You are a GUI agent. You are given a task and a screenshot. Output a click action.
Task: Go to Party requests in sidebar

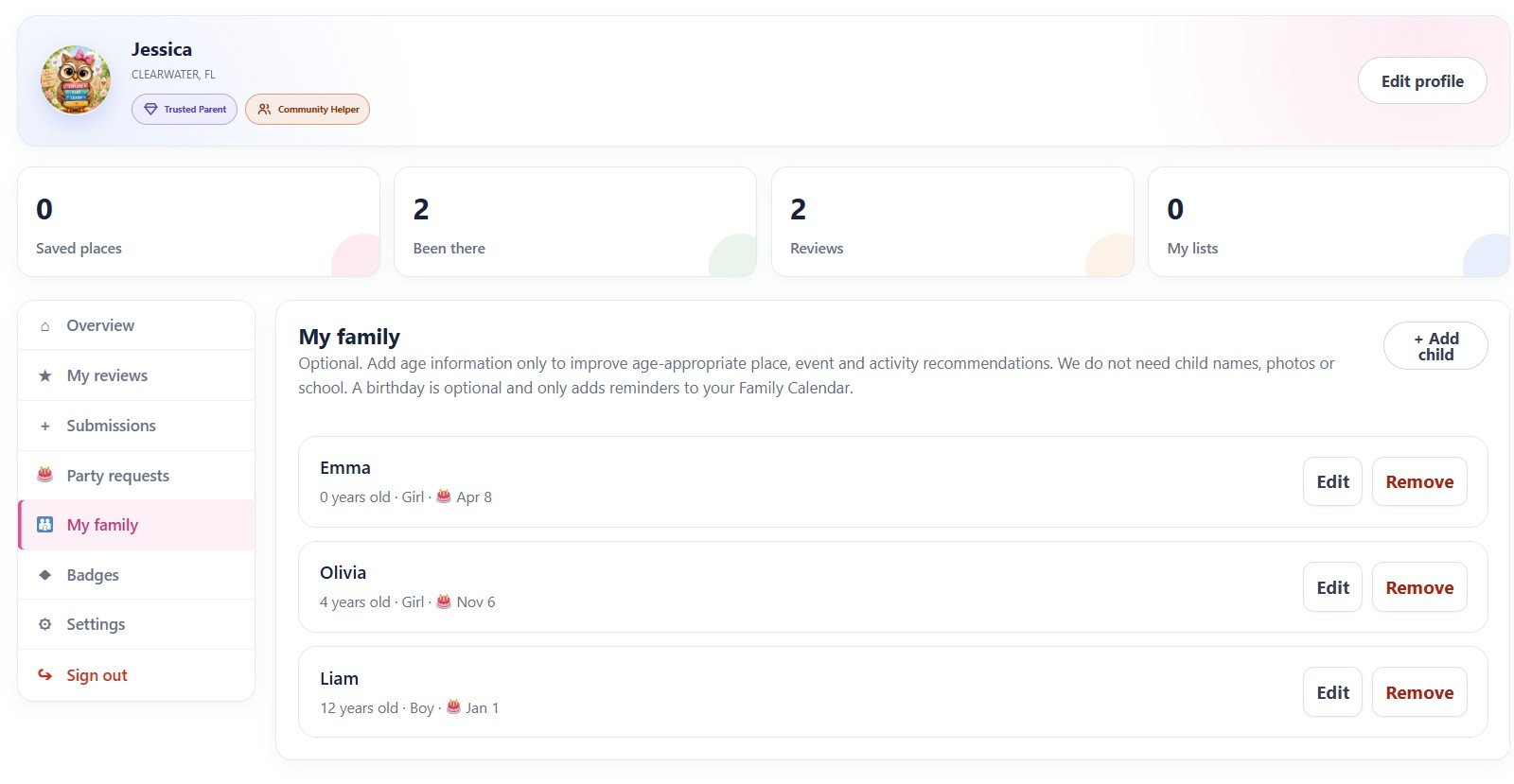click(x=136, y=476)
